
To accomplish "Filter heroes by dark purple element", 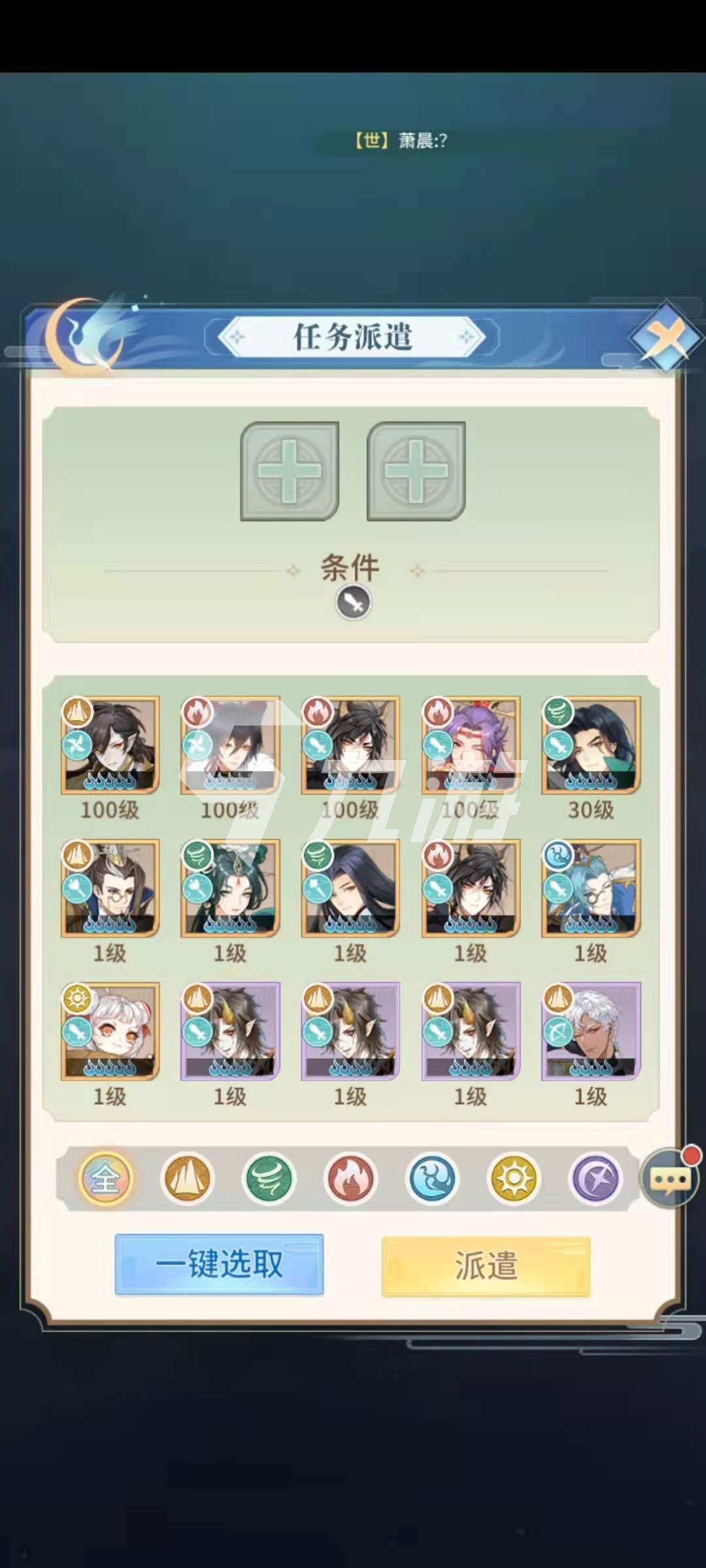I will click(596, 1179).
